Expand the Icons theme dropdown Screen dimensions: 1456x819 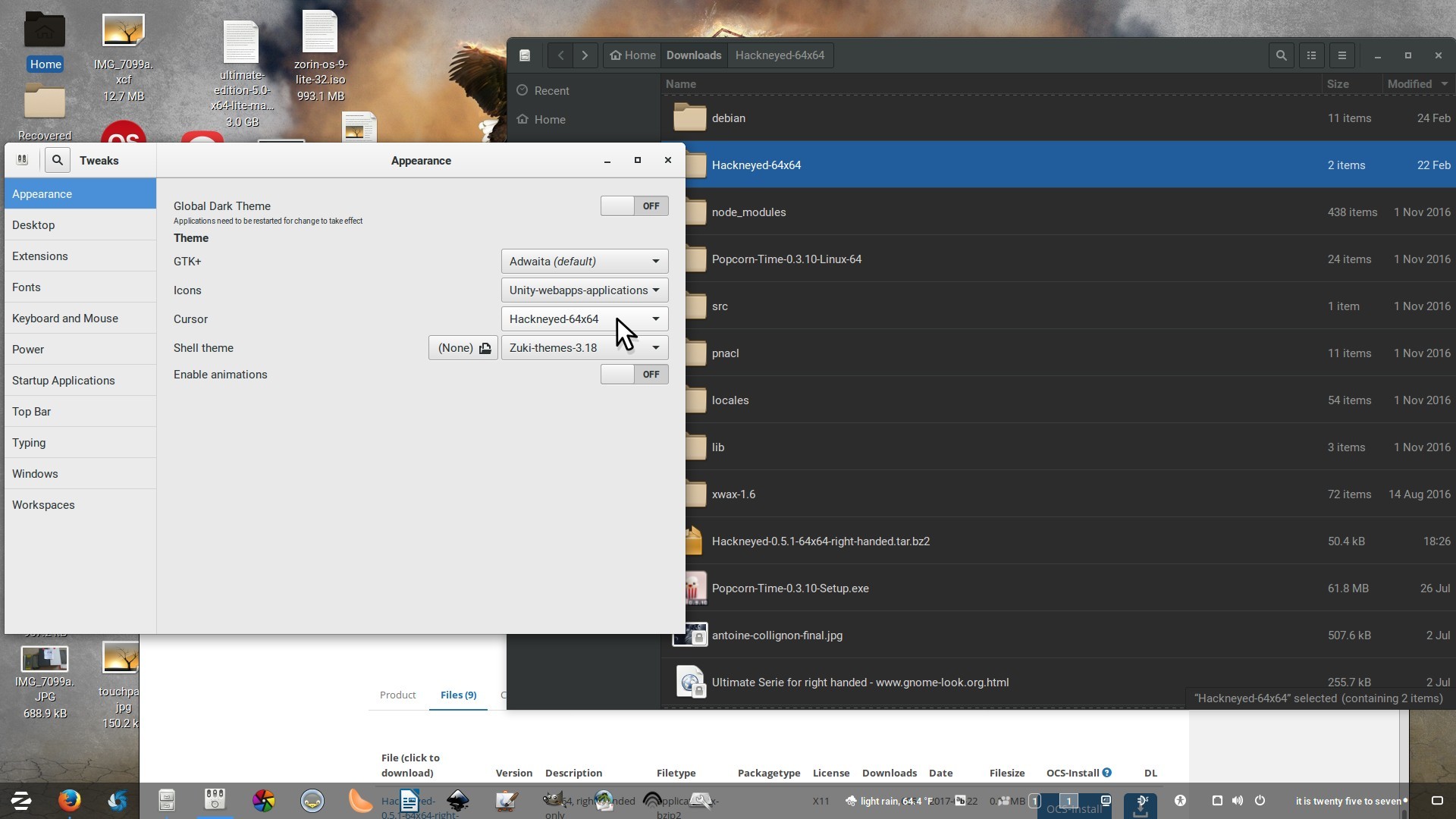pyautogui.click(x=584, y=290)
